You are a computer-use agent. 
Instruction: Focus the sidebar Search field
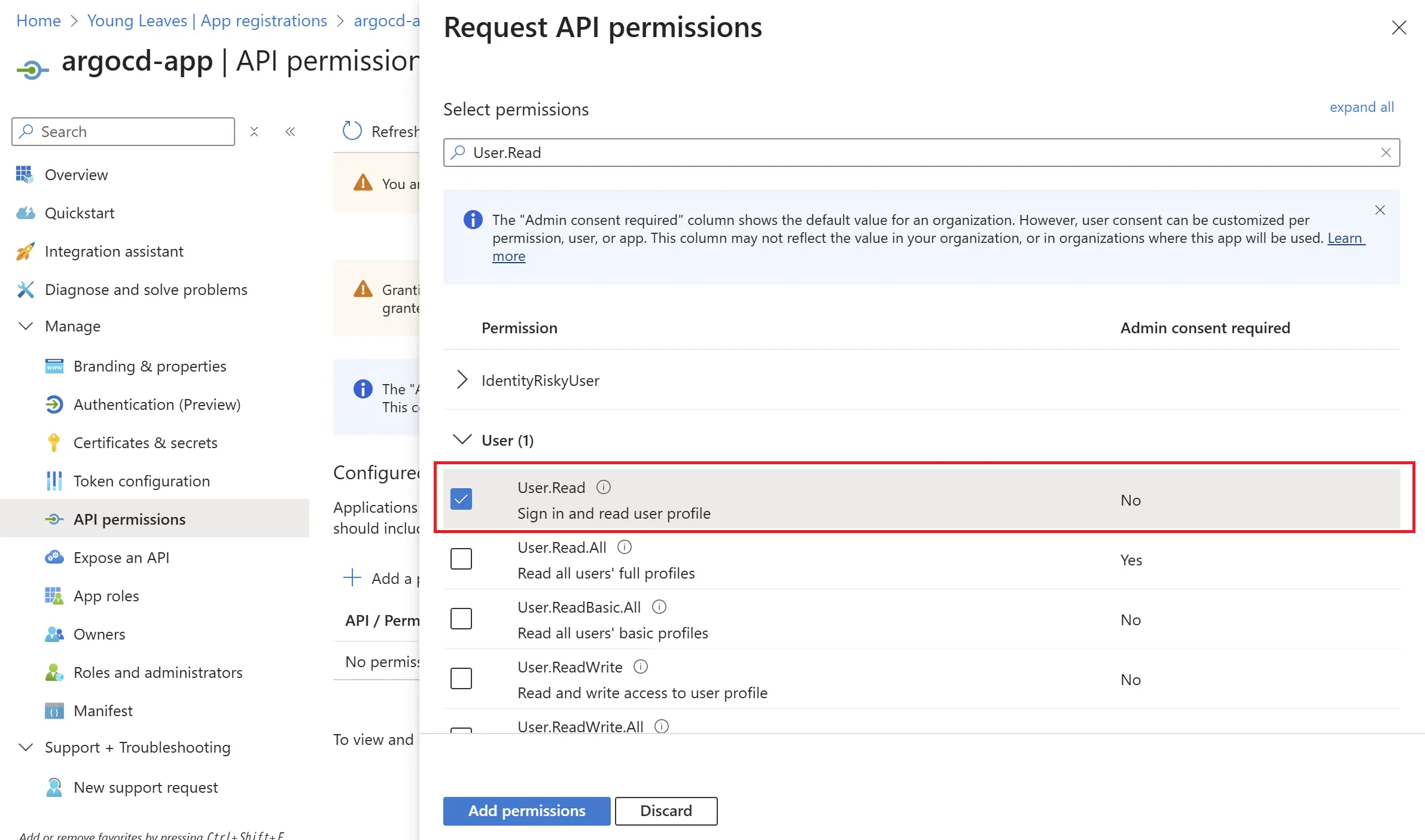(123, 132)
